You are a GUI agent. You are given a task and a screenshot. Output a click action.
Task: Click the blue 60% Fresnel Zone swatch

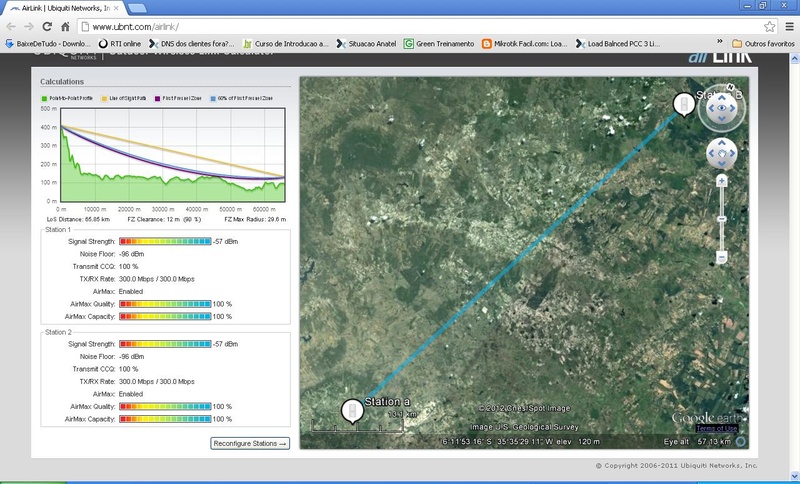[213, 98]
